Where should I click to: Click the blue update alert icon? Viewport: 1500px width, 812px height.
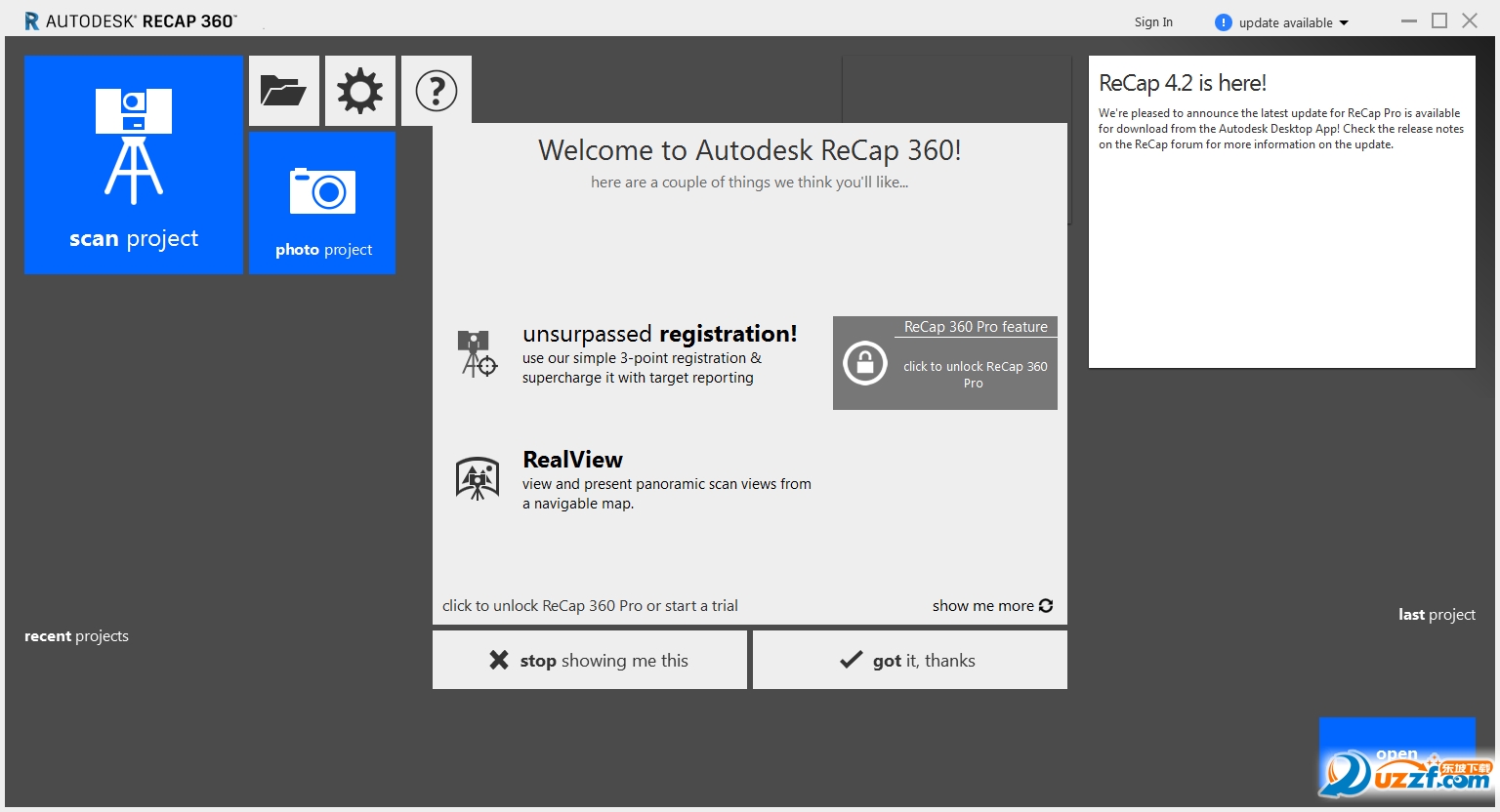1223,22
